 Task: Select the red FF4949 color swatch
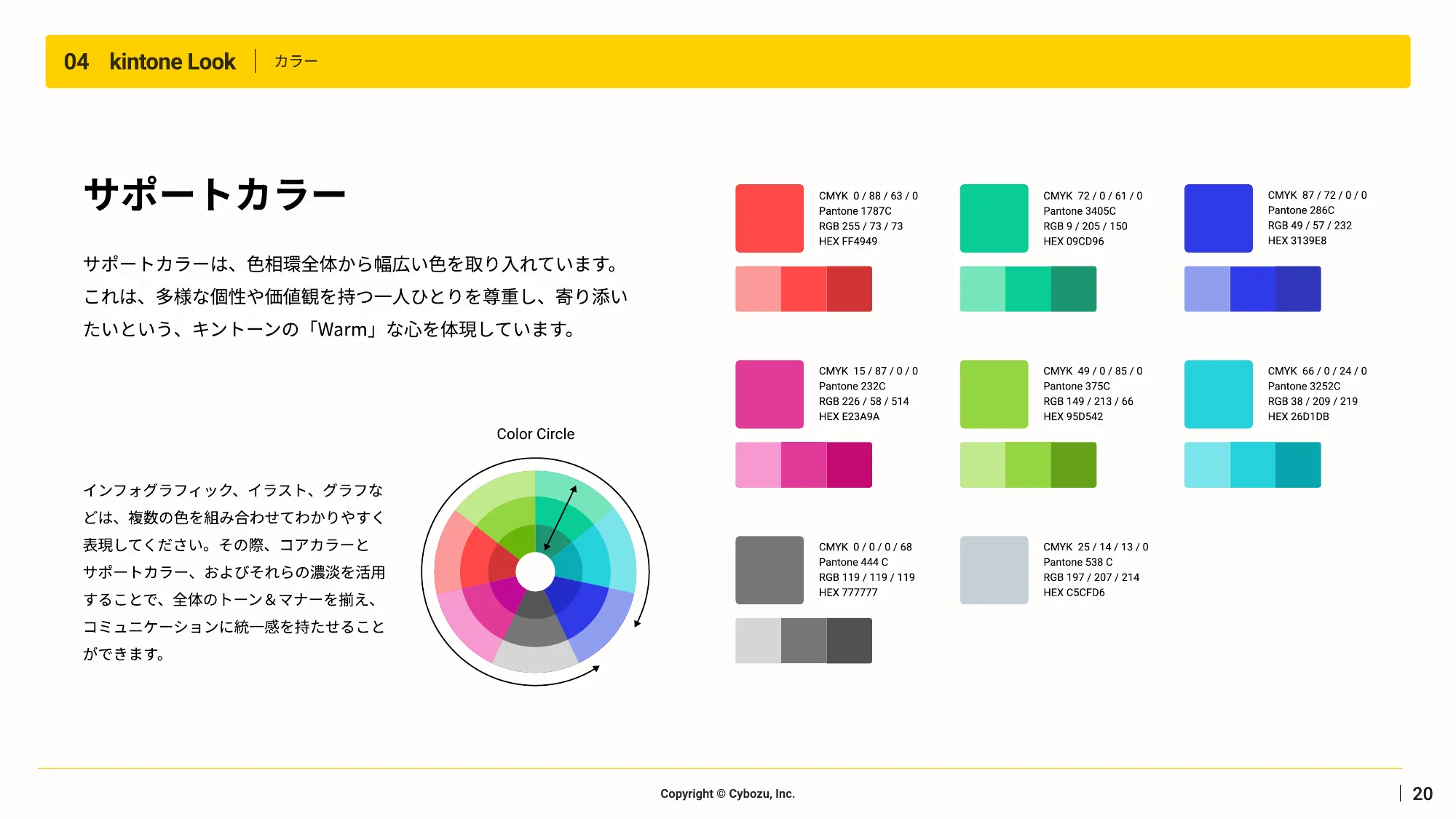coord(769,218)
